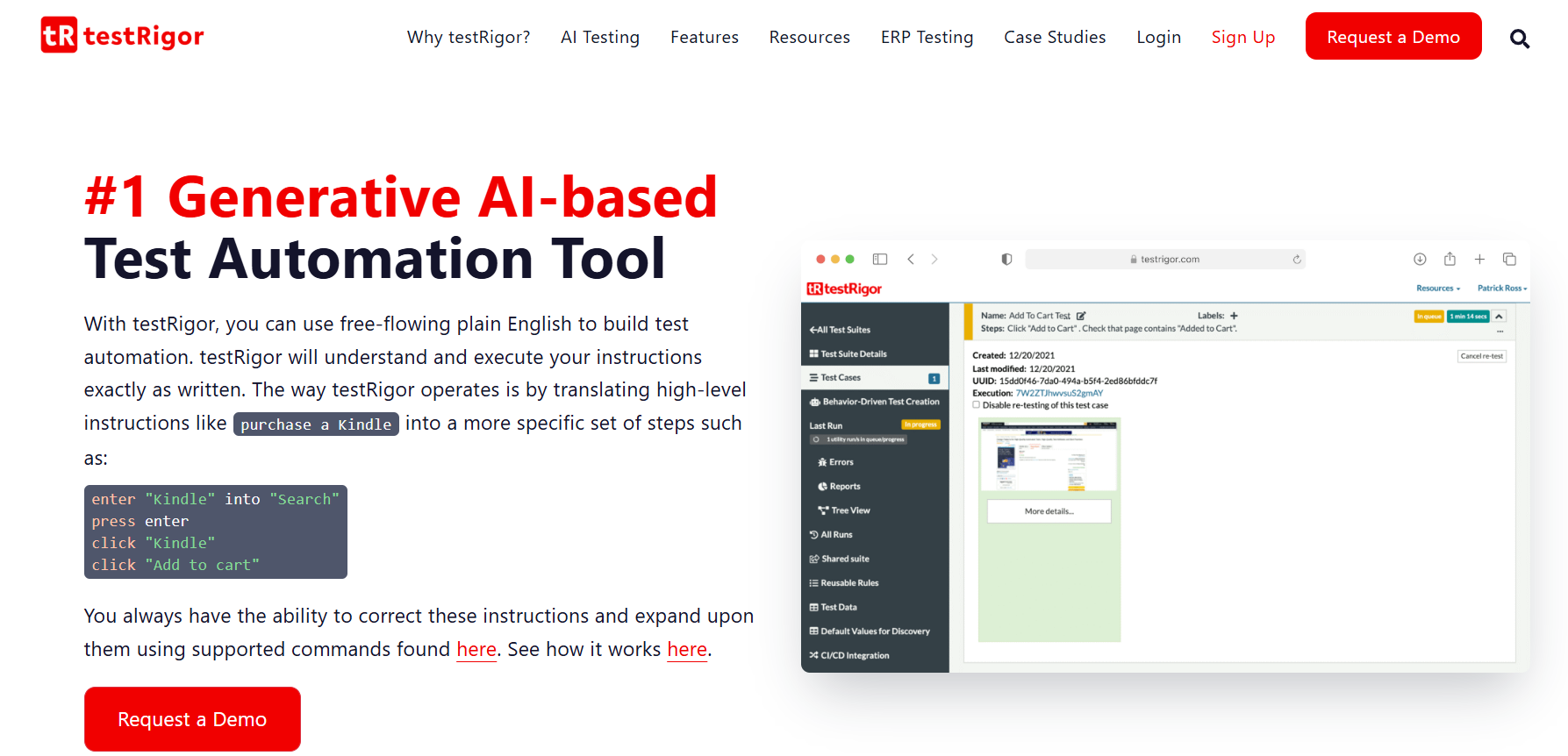Viewport: 1568px width, 756px height.
Task: Click the blue count badge beside Test Cases
Action: pyautogui.click(x=934, y=378)
